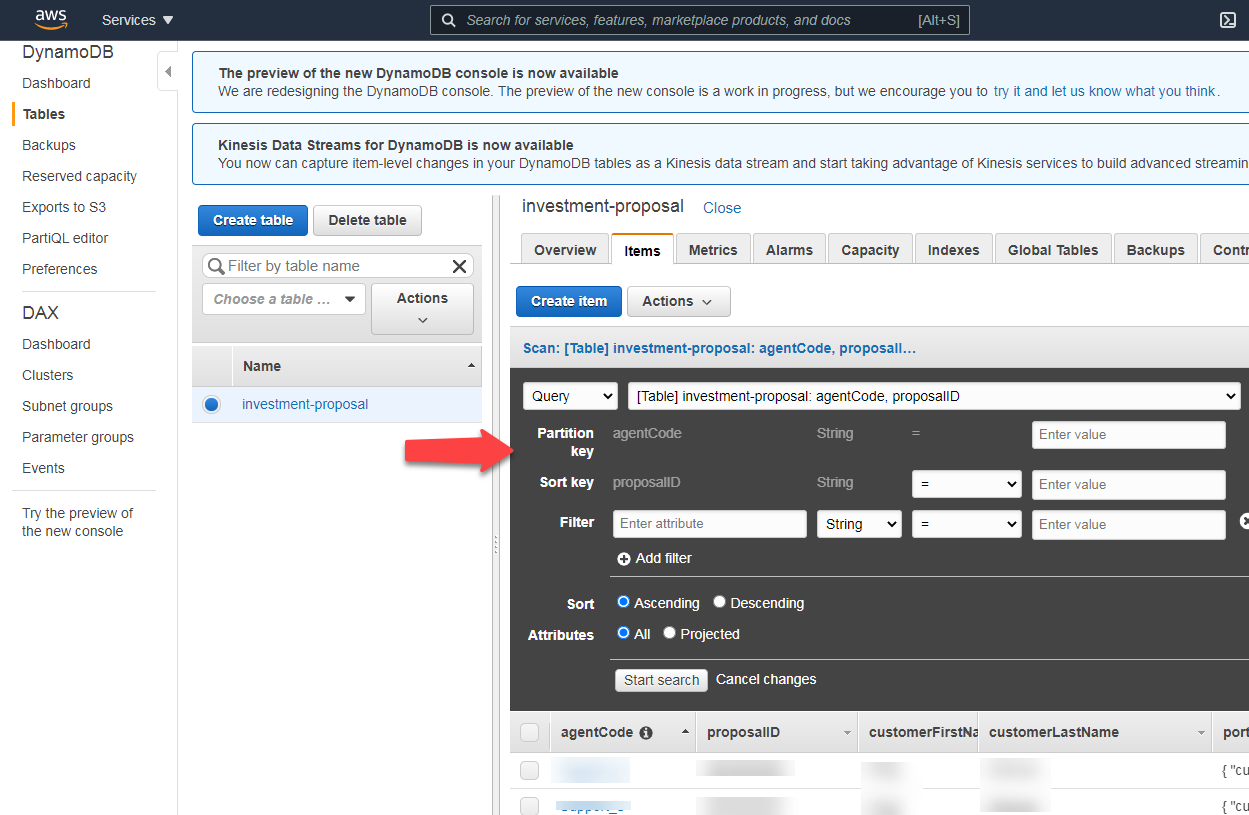Viewport: 1249px width, 815px height.
Task: Choose Descending sort order
Action: tap(719, 603)
